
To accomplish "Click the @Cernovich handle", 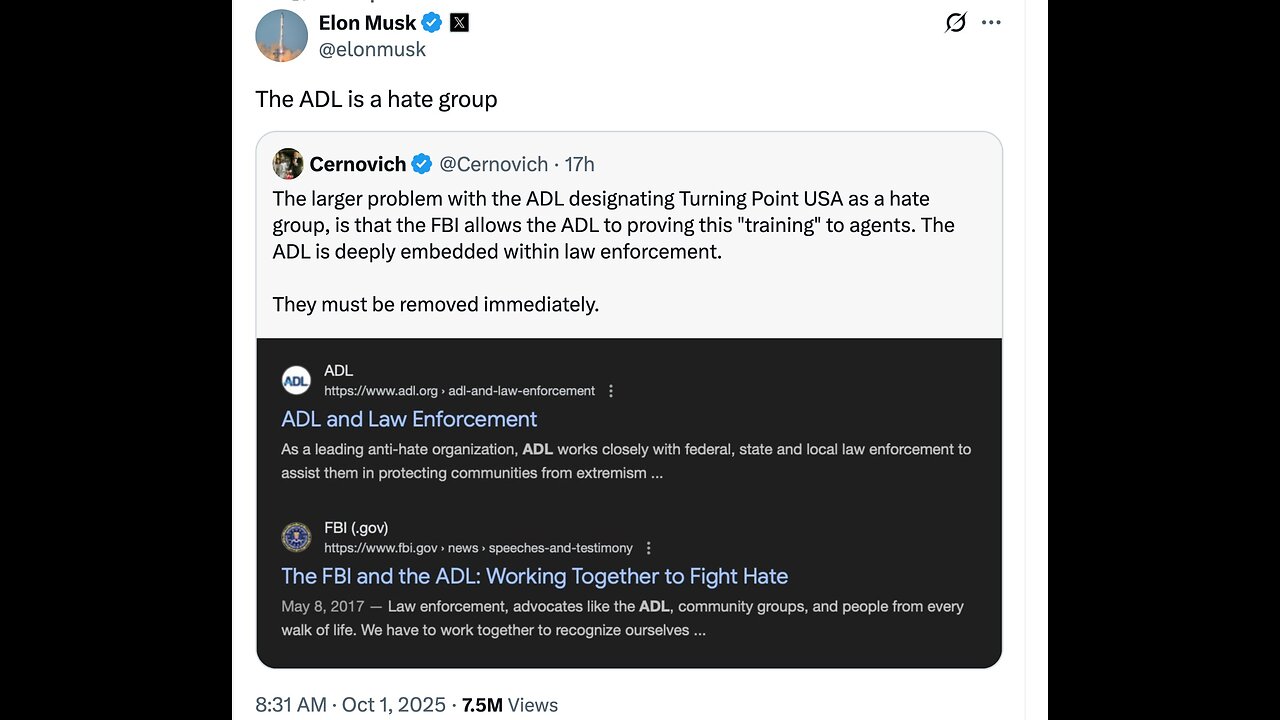I will point(494,164).
